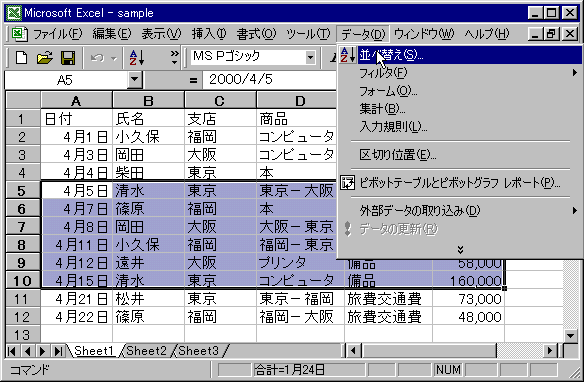The height and width of the screenshot is (382, 584).
Task: Select column B header
Action: pyautogui.click(x=148, y=101)
